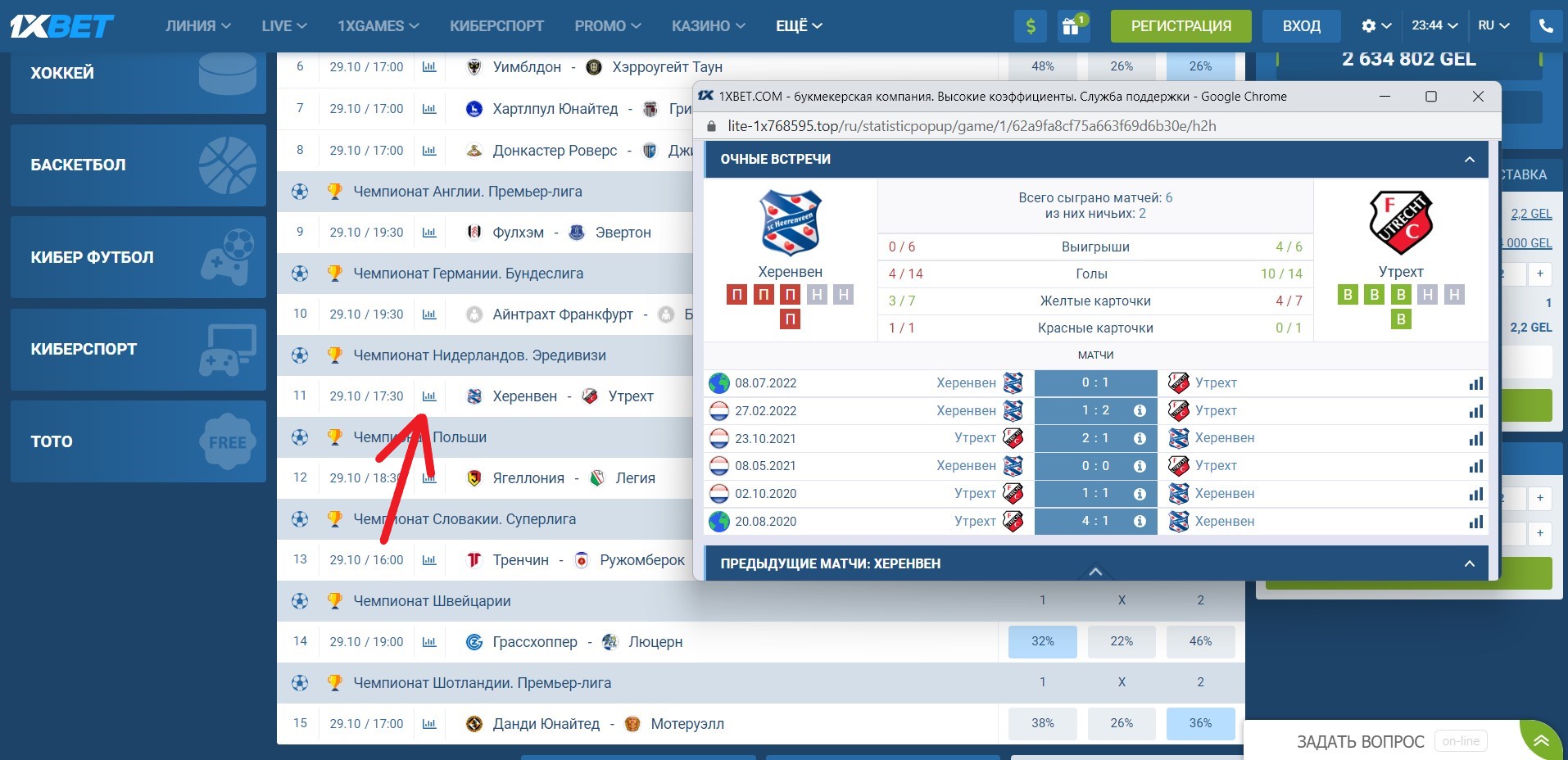Select БАСКЕТБОЛ in the sidebar

coord(138,165)
